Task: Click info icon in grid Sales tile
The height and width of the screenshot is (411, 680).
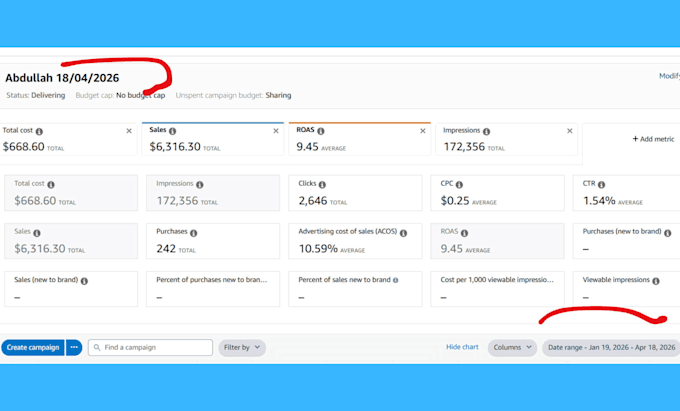Action: coord(37,233)
